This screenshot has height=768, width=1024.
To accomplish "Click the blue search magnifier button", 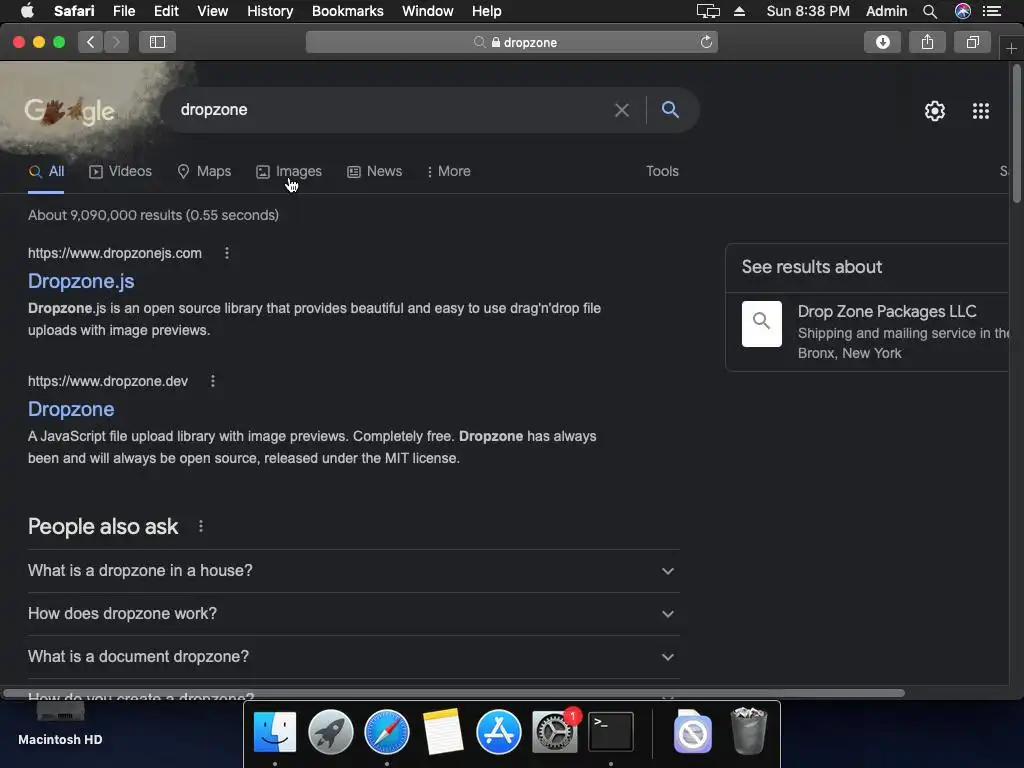I will (x=670, y=110).
